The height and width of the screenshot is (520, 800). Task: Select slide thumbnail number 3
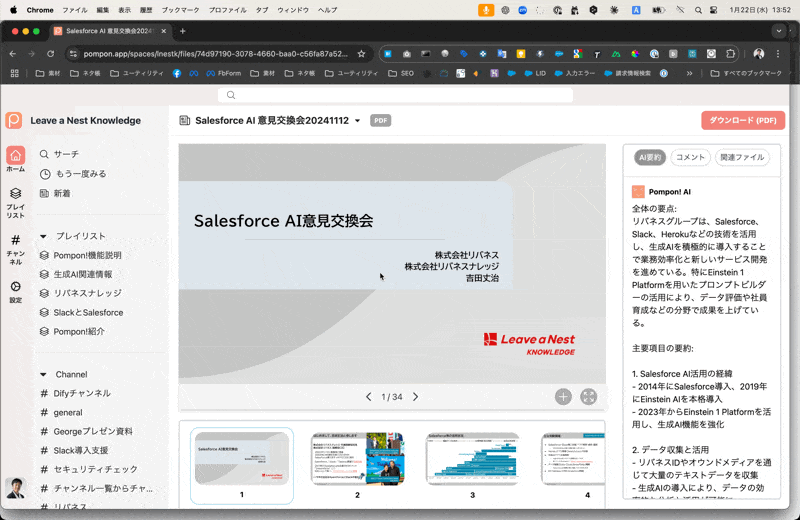pyautogui.click(x=472, y=460)
